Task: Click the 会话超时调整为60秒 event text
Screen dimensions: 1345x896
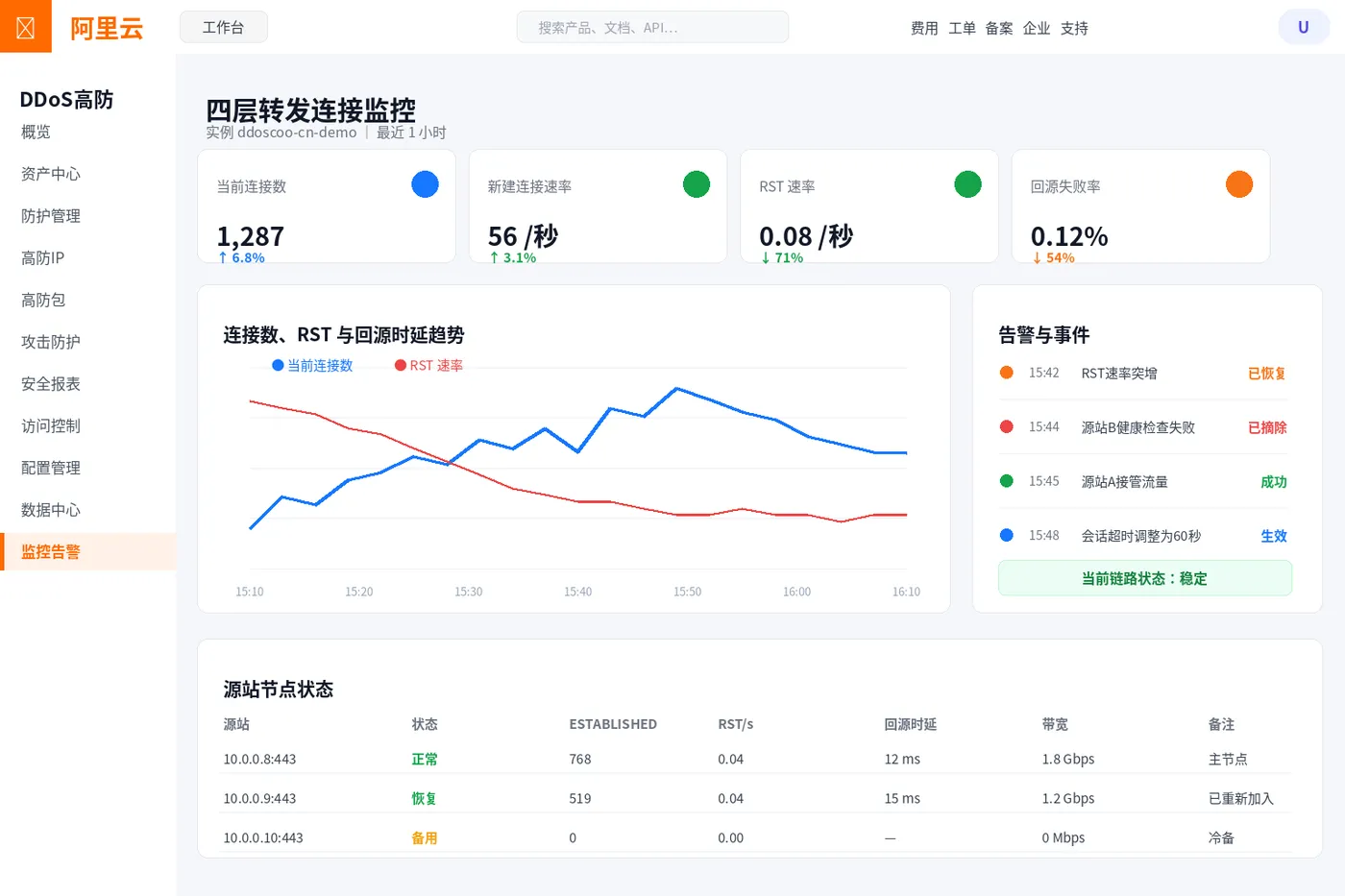Action: (1141, 536)
